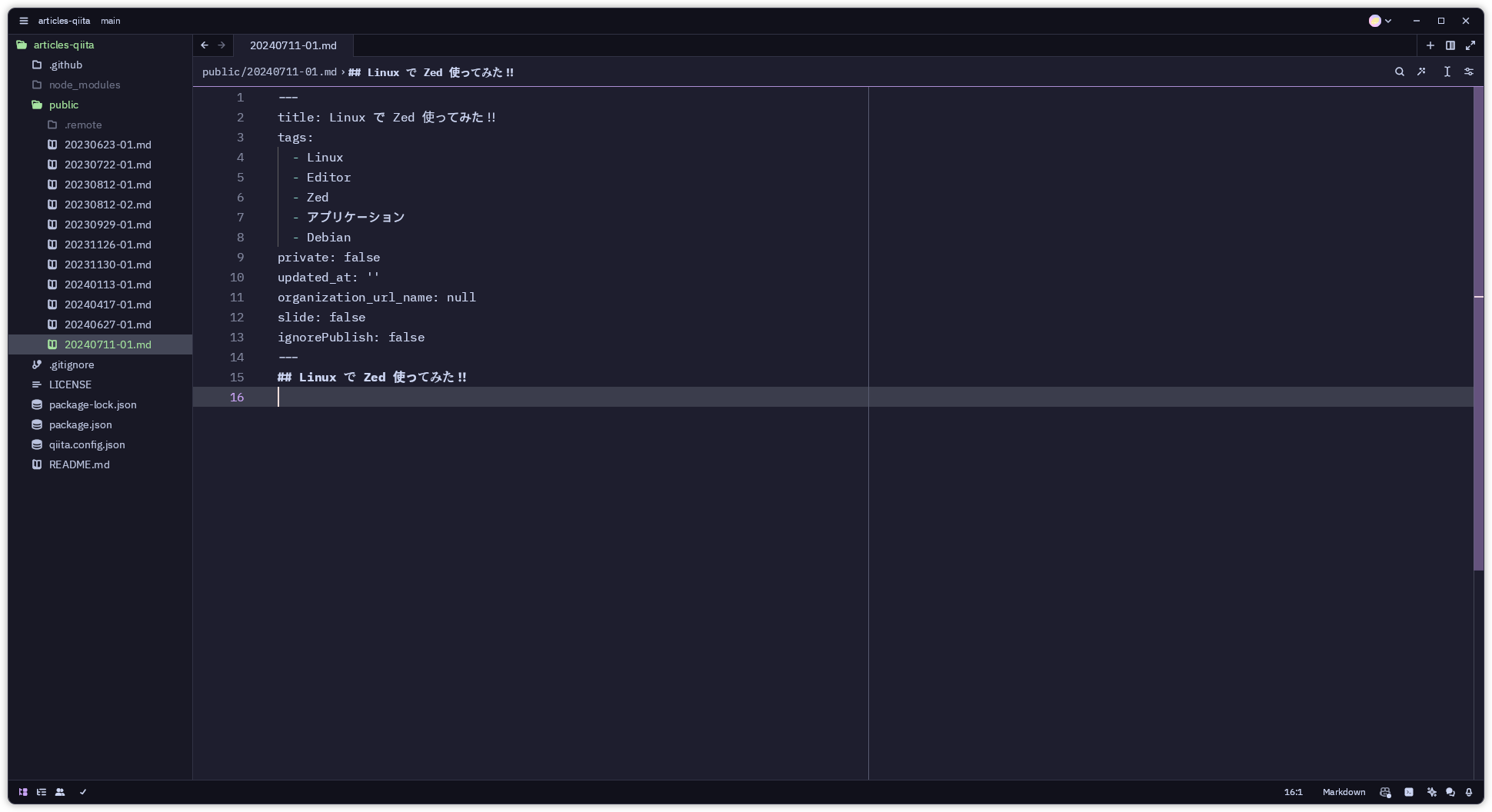
Task: Toggle the diagnostics checkmark indicator
Action: pyautogui.click(x=82, y=792)
